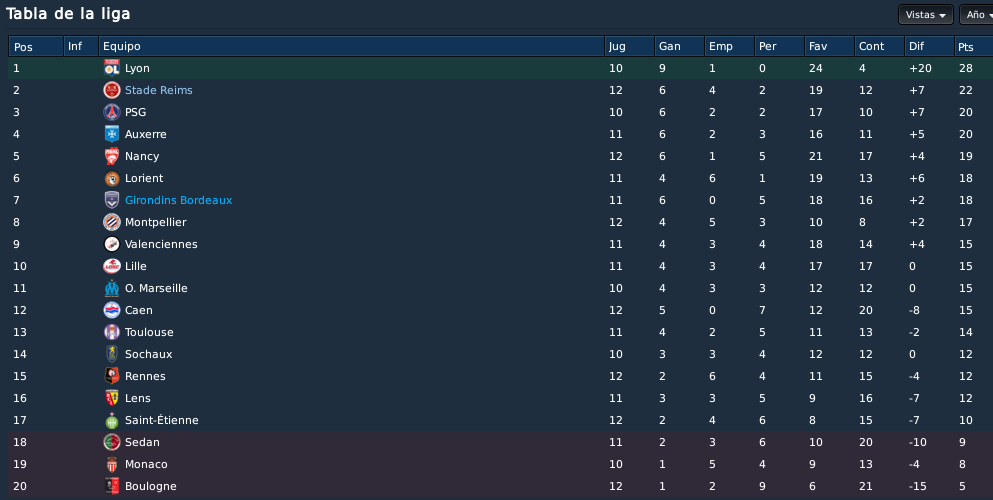Click the Montpellier club crest
Image resolution: width=993 pixels, height=500 pixels.
(111, 222)
